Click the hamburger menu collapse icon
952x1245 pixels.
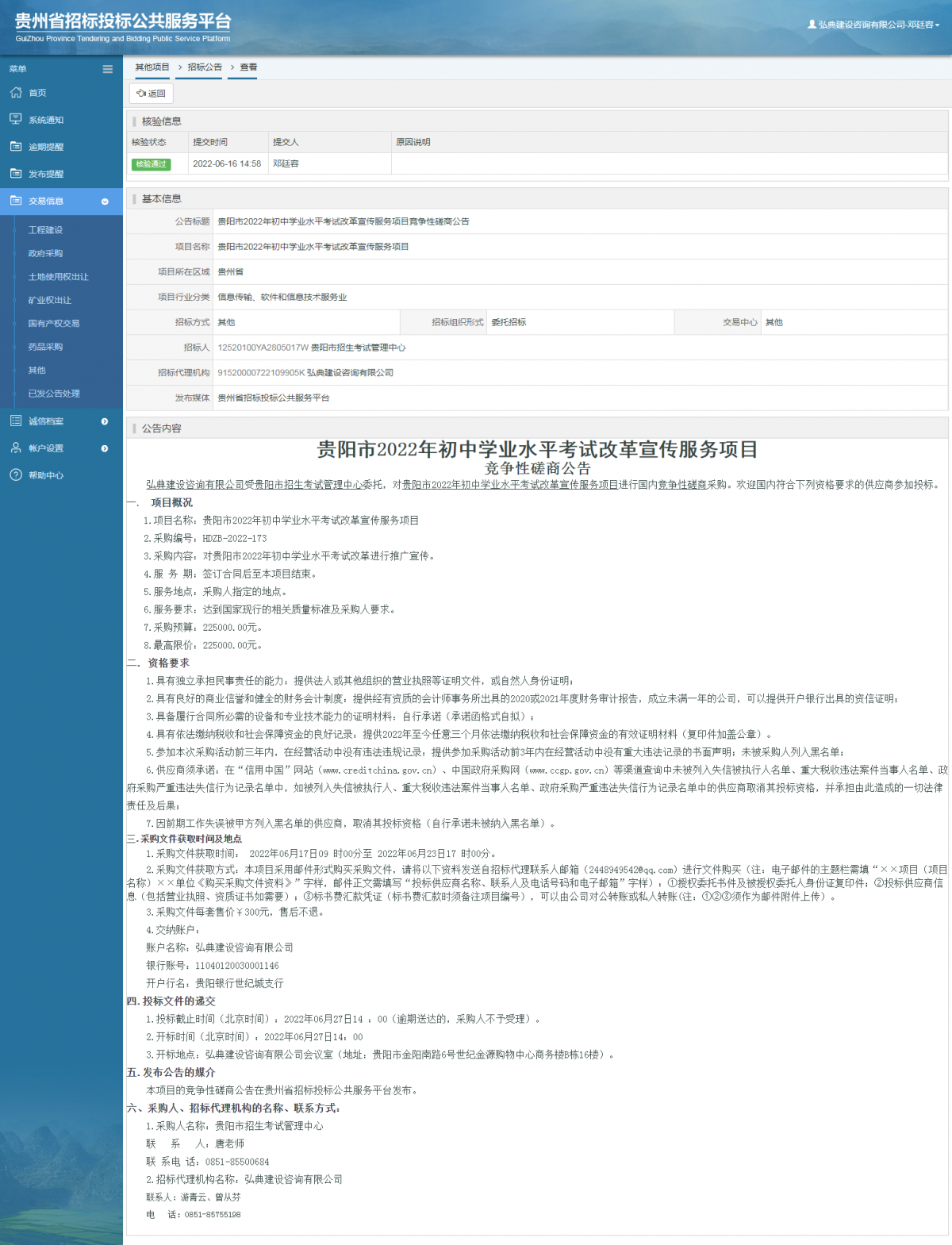[x=107, y=69]
